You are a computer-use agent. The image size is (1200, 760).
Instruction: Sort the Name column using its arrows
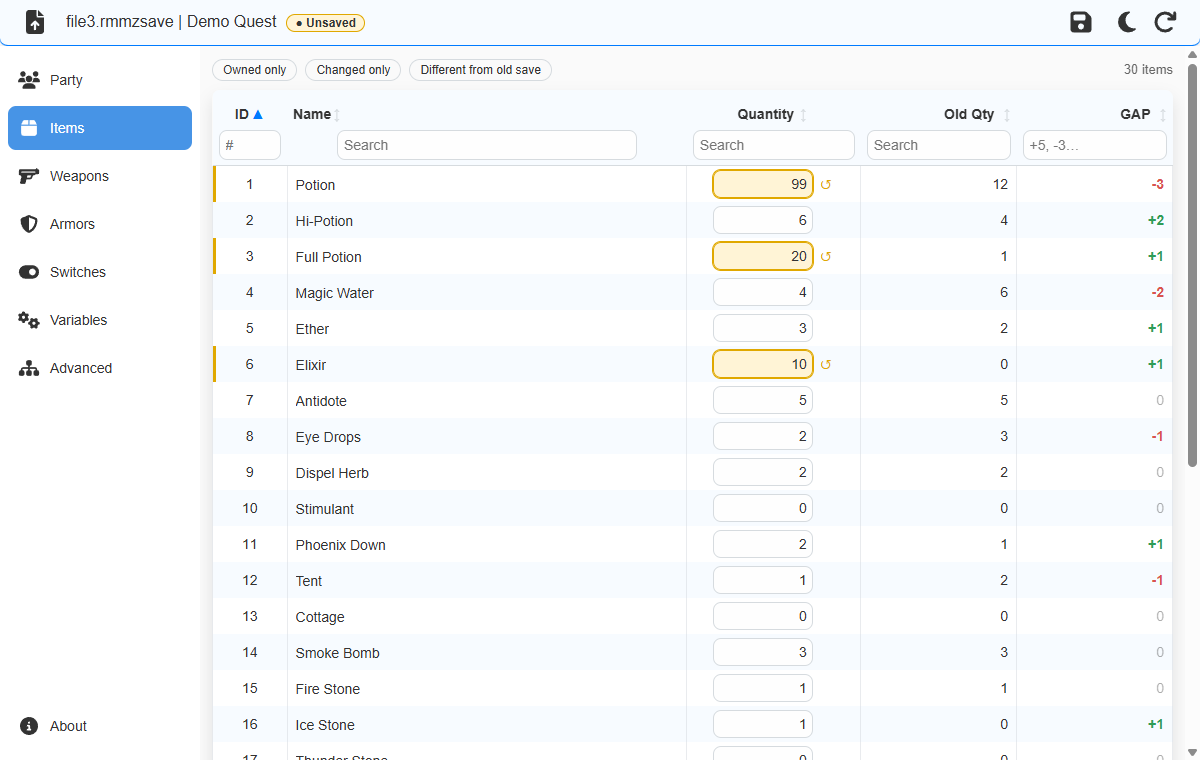point(337,115)
